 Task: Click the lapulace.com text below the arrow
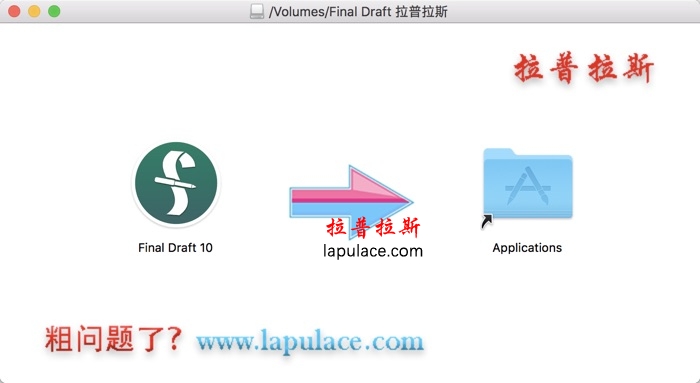click(373, 251)
